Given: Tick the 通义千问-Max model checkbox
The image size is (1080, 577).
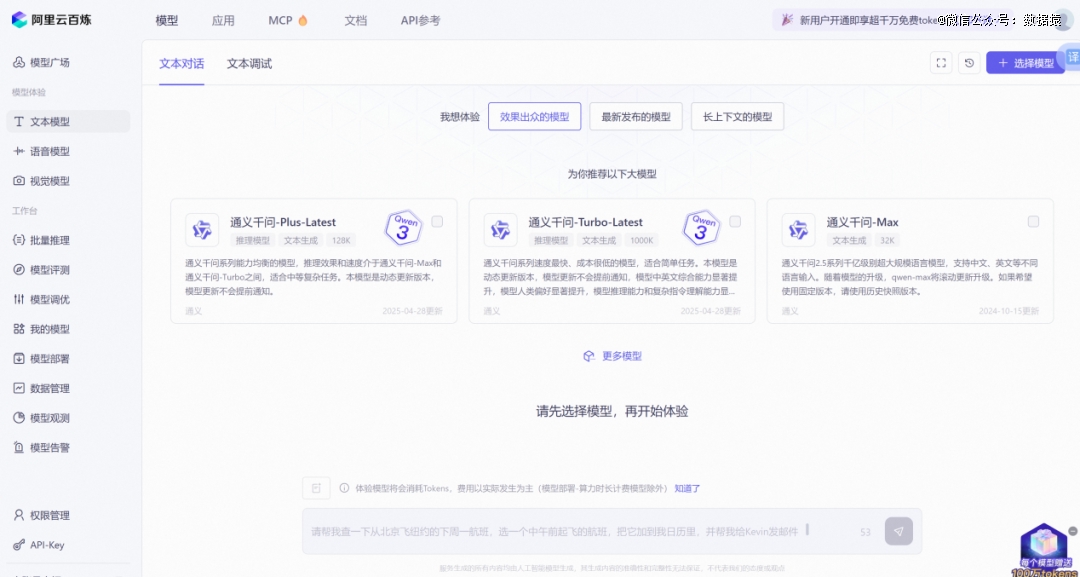Looking at the screenshot, I should [x=1033, y=221].
